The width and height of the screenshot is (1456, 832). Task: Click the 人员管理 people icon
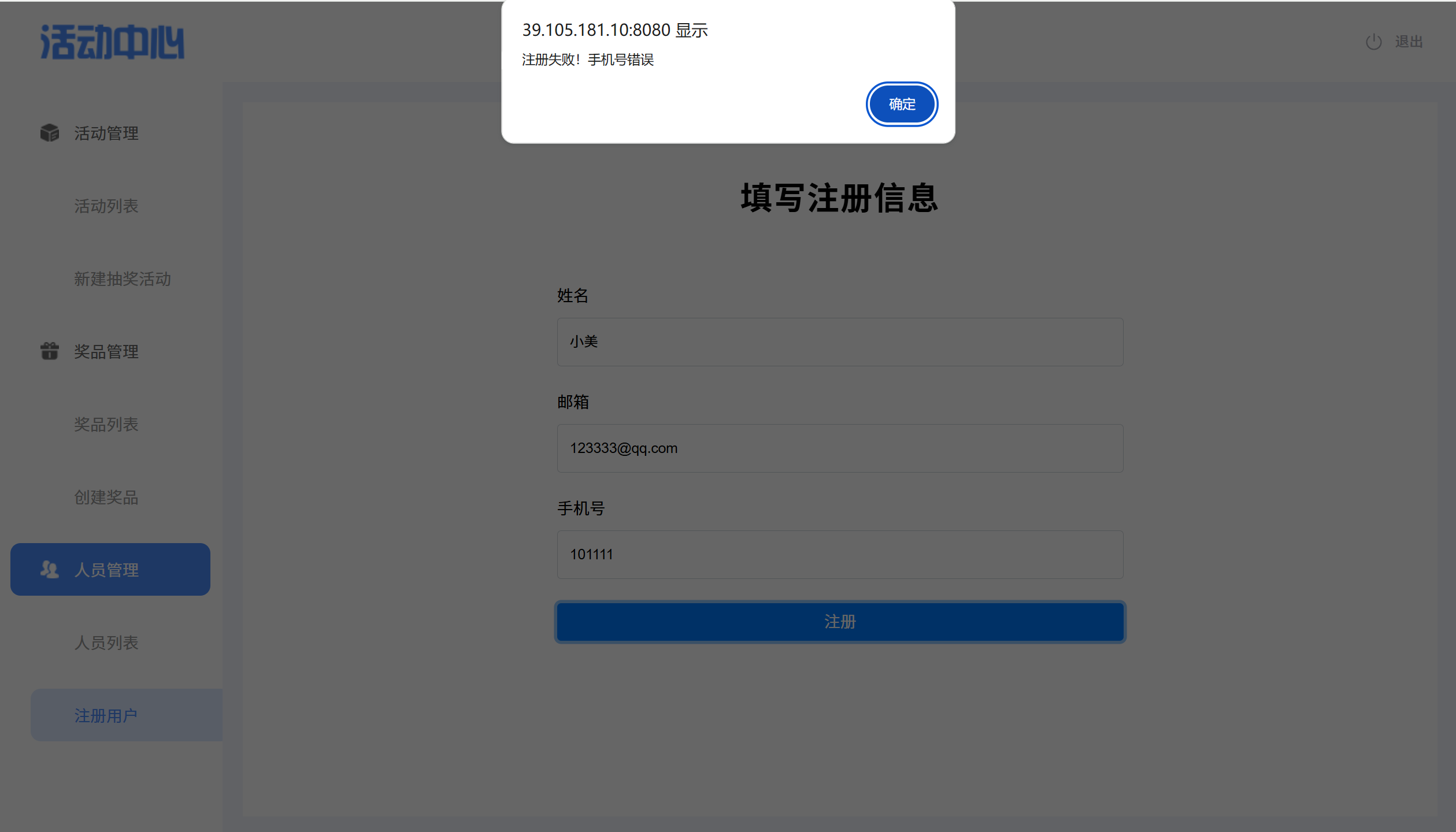50,570
